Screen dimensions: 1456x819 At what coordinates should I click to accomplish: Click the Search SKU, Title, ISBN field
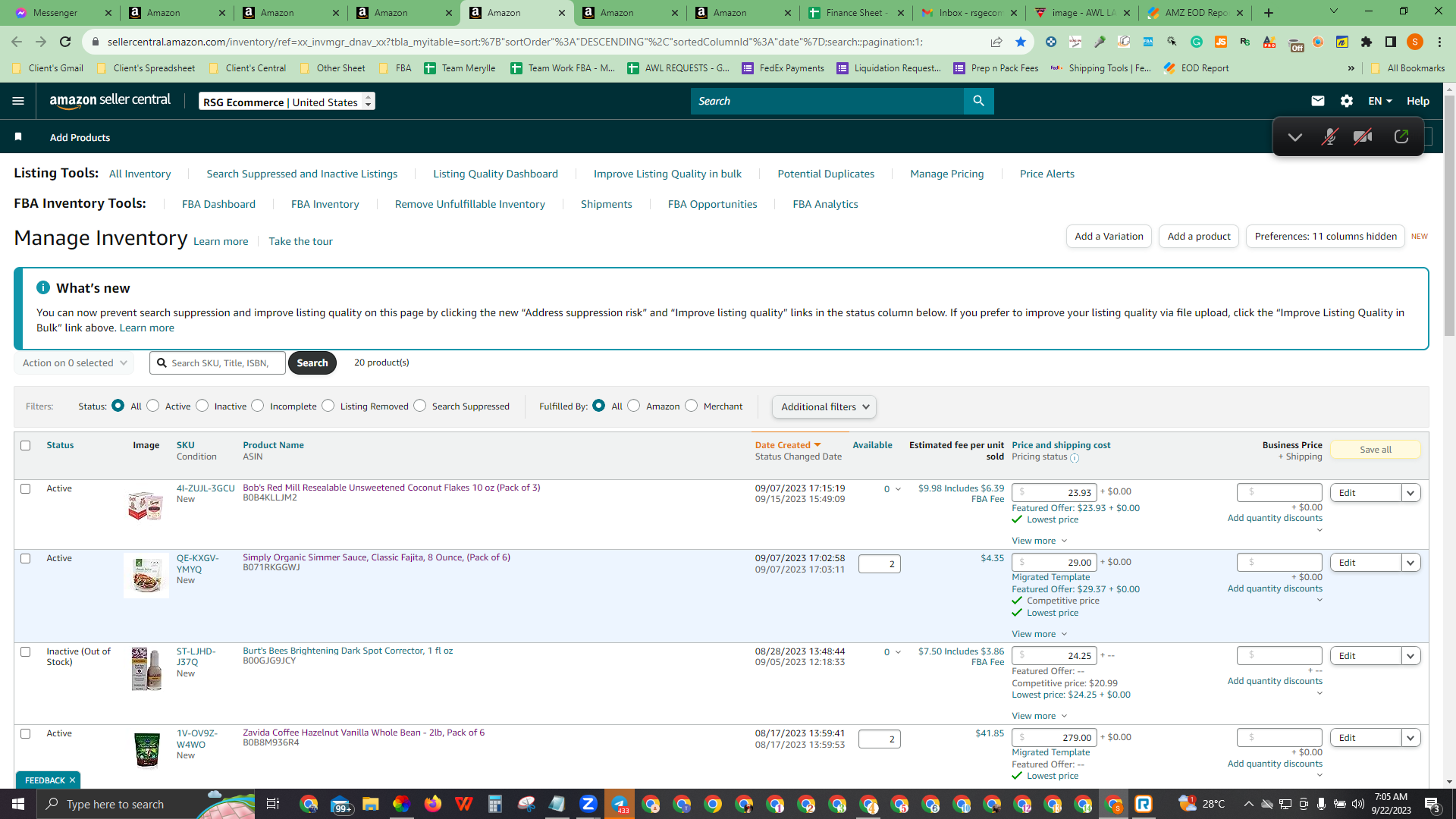coord(218,363)
